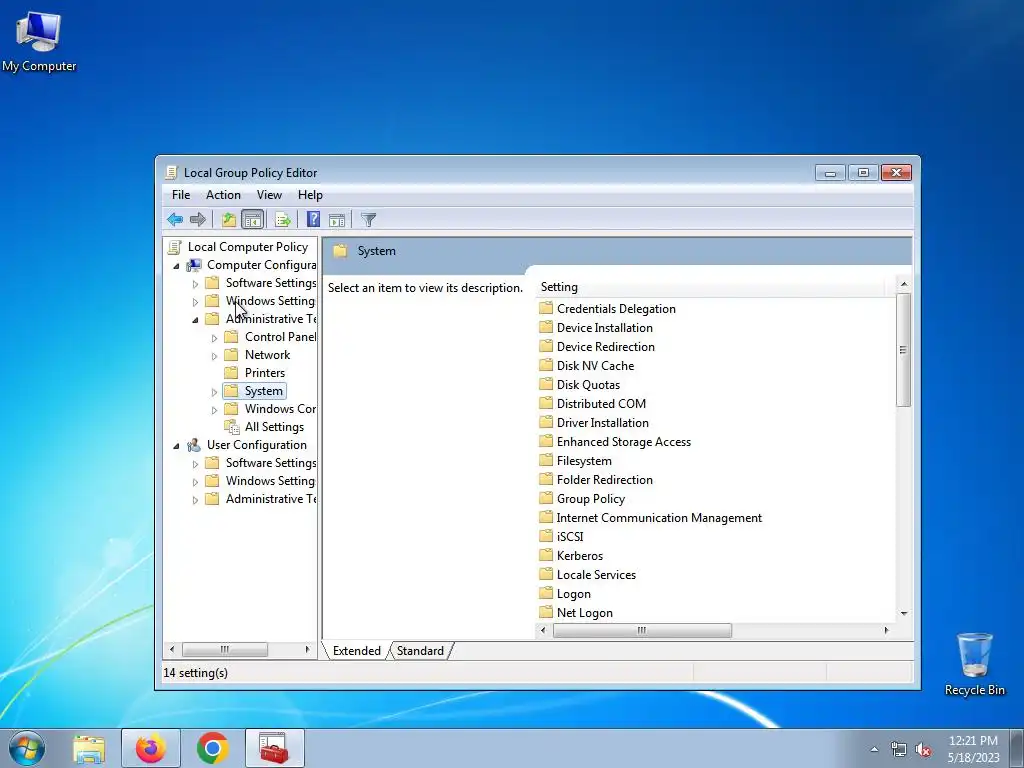The height and width of the screenshot is (768, 1024).
Task: Sort list by Setting column header
Action: 711,287
